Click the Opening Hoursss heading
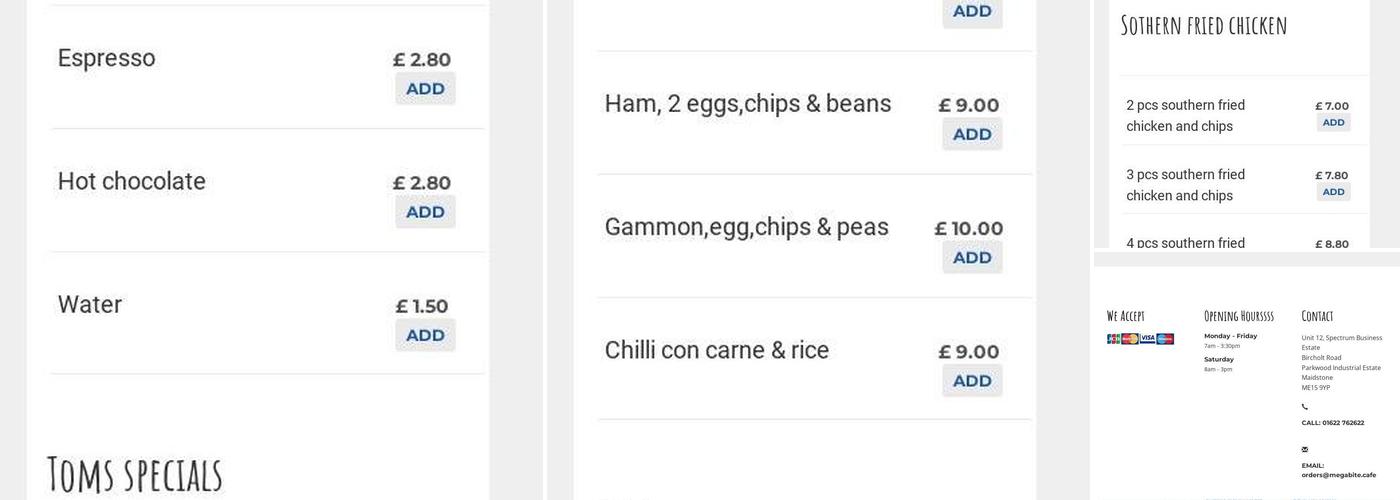 coord(1238,316)
